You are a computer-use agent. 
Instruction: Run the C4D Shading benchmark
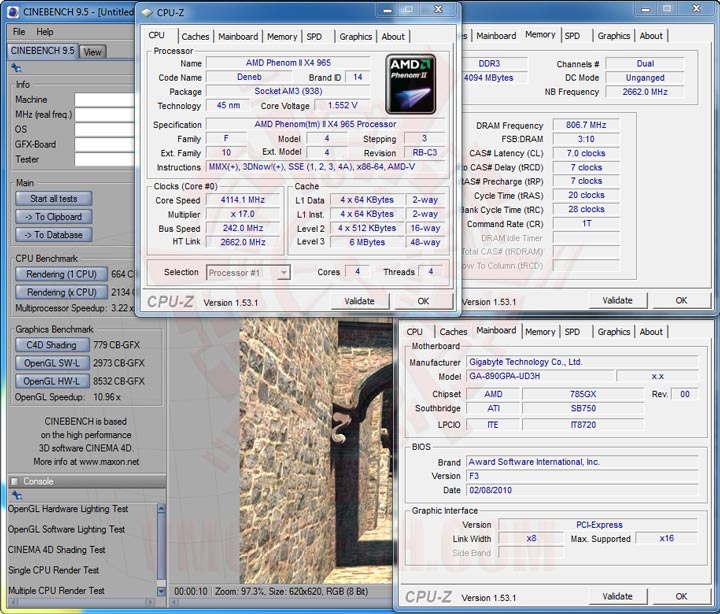[51, 345]
